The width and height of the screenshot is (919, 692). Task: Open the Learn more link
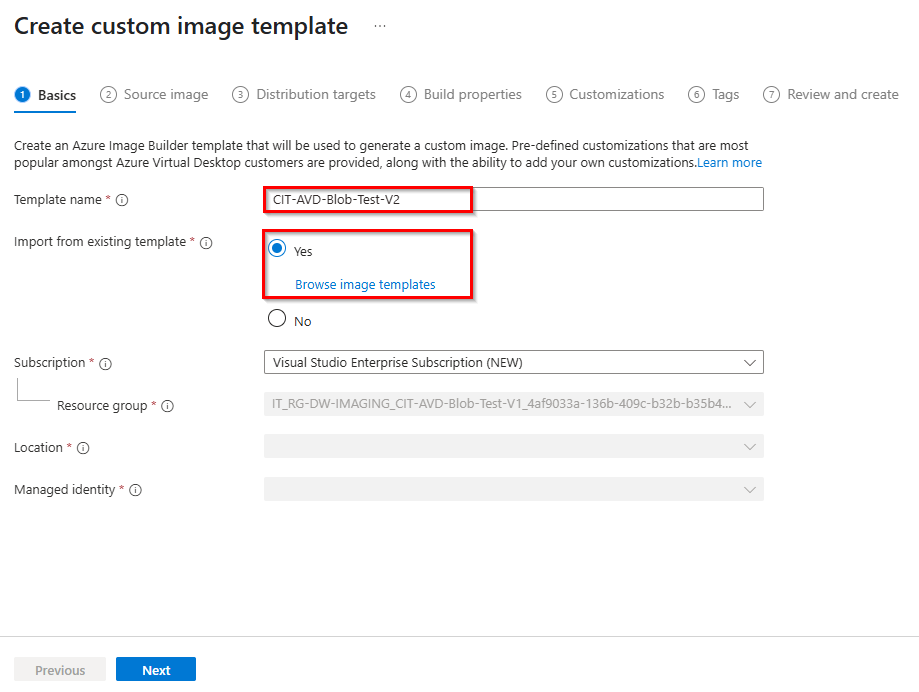pos(729,162)
